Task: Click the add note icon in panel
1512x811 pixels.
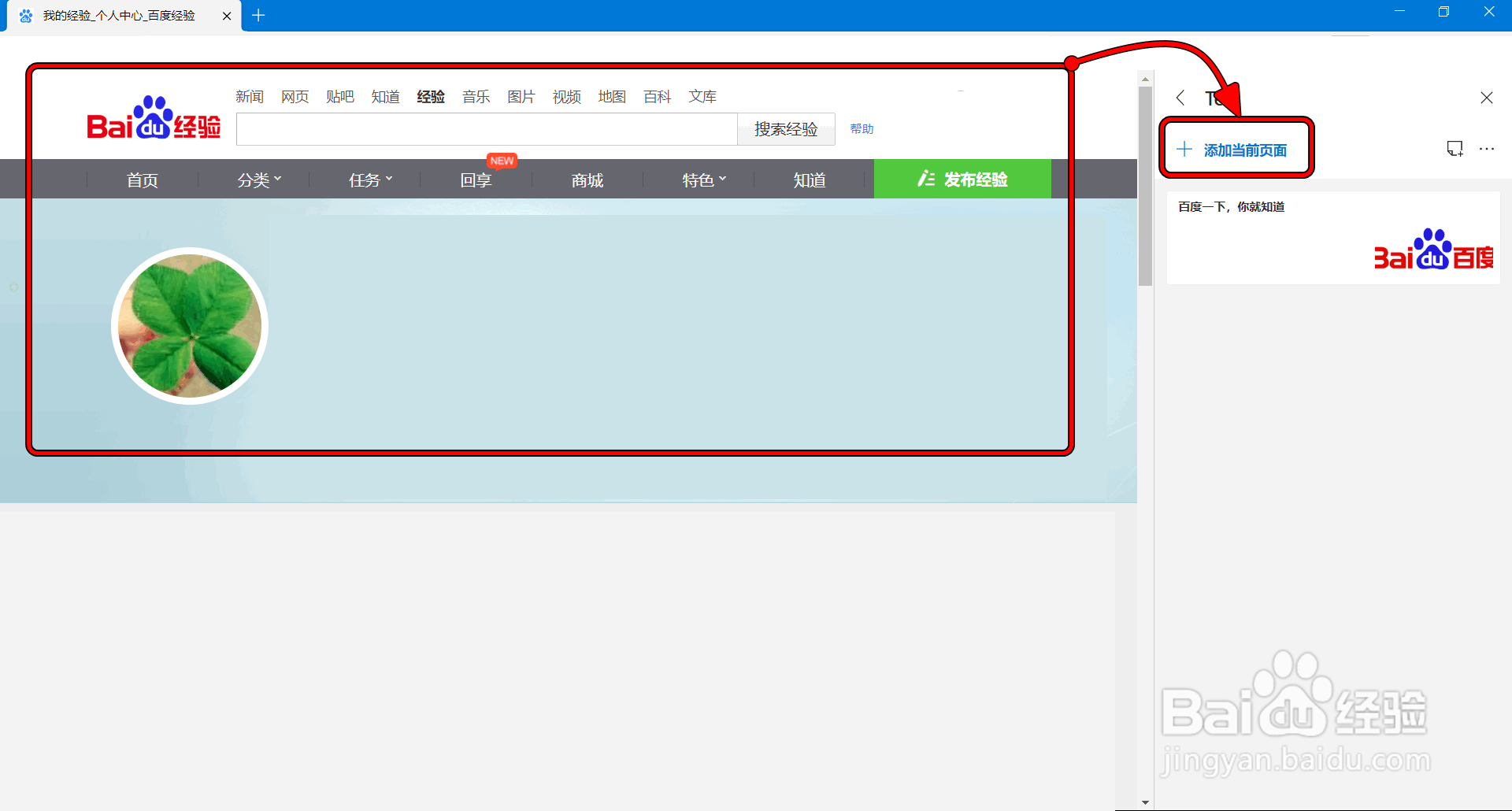Action: pyautogui.click(x=1455, y=149)
